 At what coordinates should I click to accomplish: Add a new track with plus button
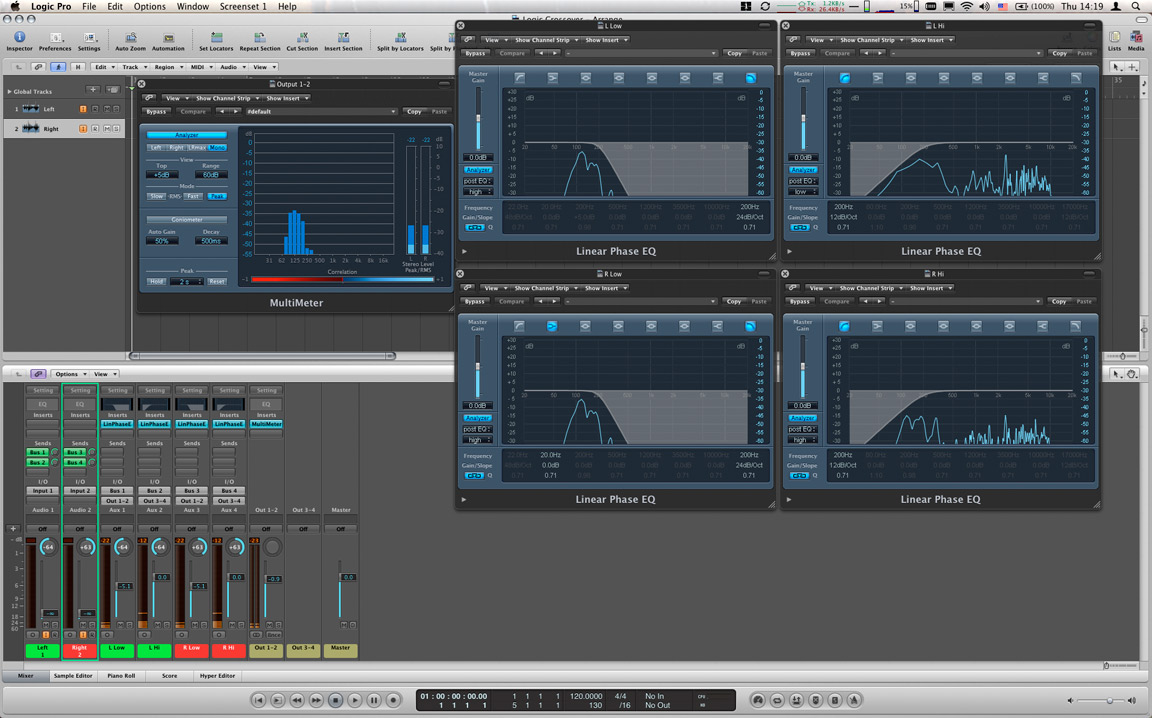coord(93,90)
